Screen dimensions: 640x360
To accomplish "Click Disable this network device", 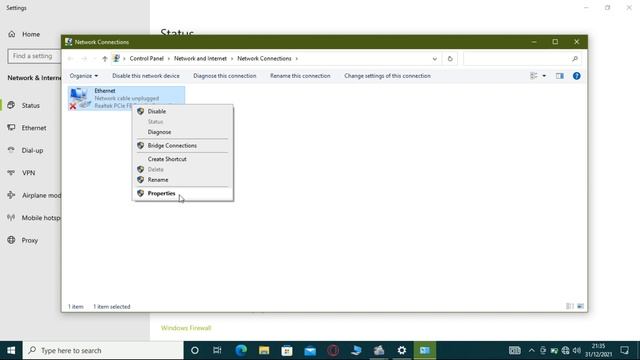I will 146,76.
